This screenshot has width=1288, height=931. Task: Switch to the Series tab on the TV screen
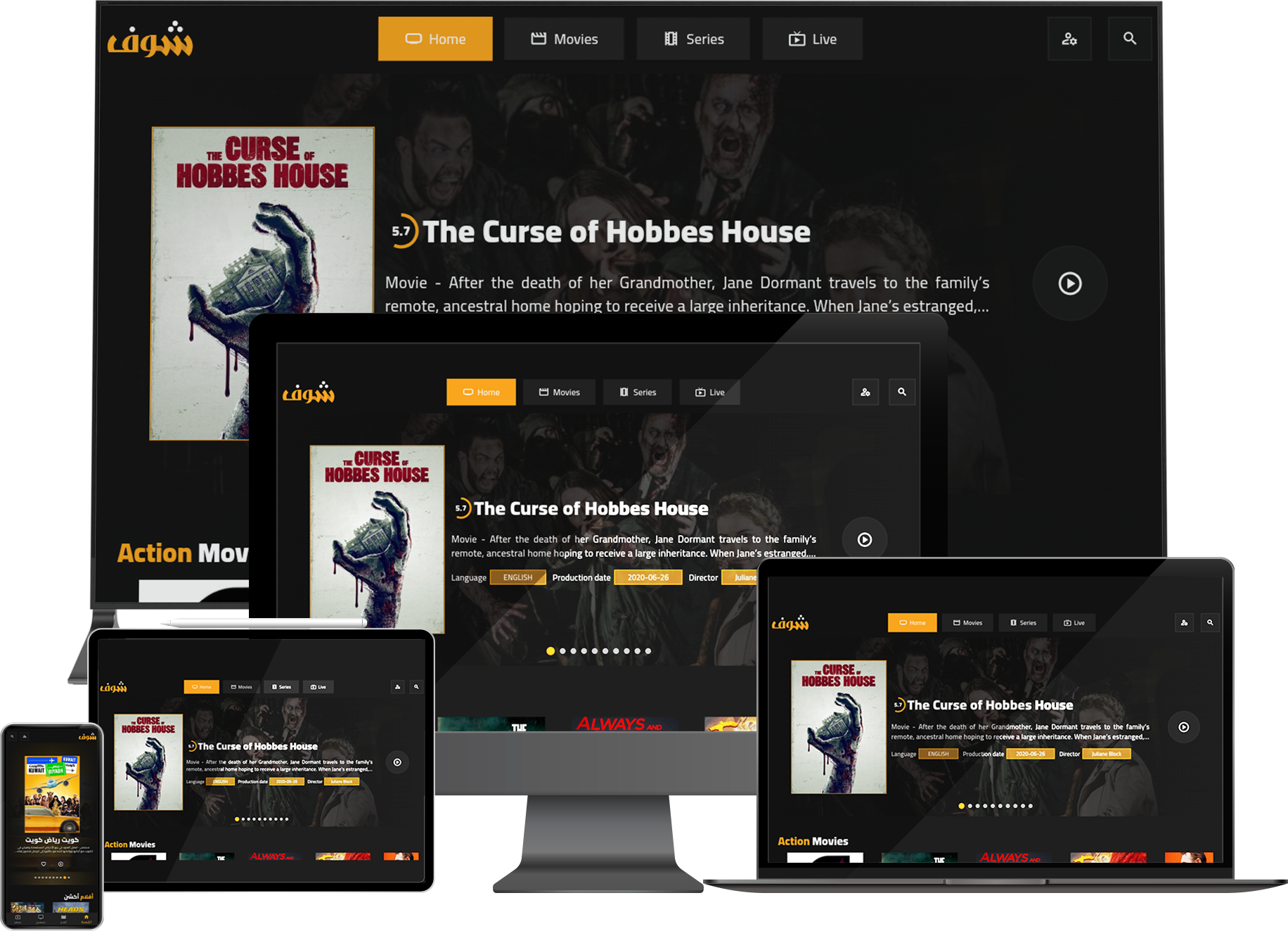click(x=693, y=39)
